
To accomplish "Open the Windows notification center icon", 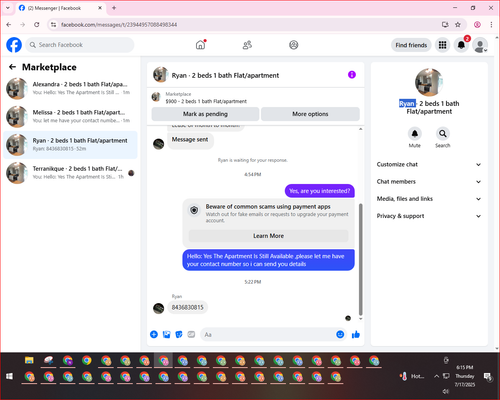I will click(x=488, y=376).
